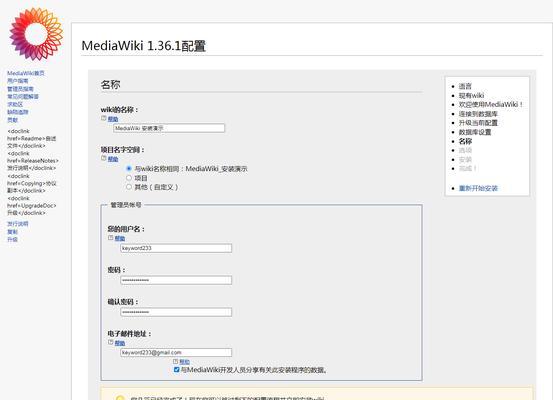Open MediaWiki首页 sidebar link

coord(26,73)
